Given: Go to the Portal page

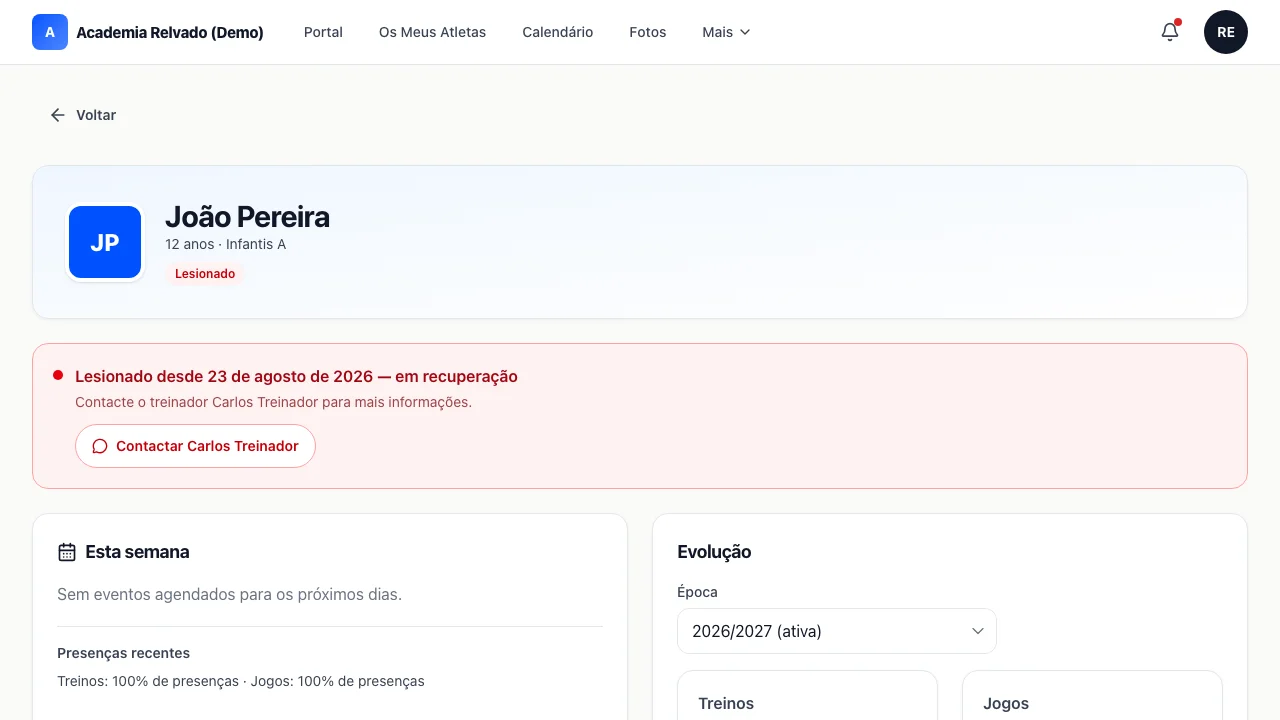Looking at the screenshot, I should click(323, 32).
